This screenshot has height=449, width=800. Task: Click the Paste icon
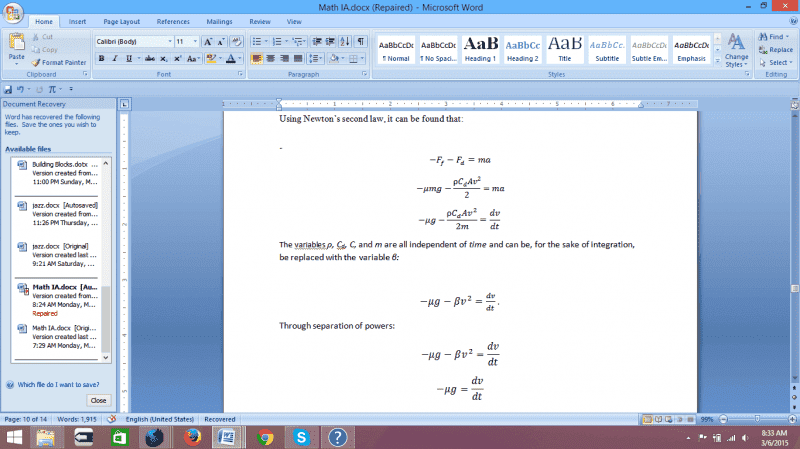pos(16,46)
